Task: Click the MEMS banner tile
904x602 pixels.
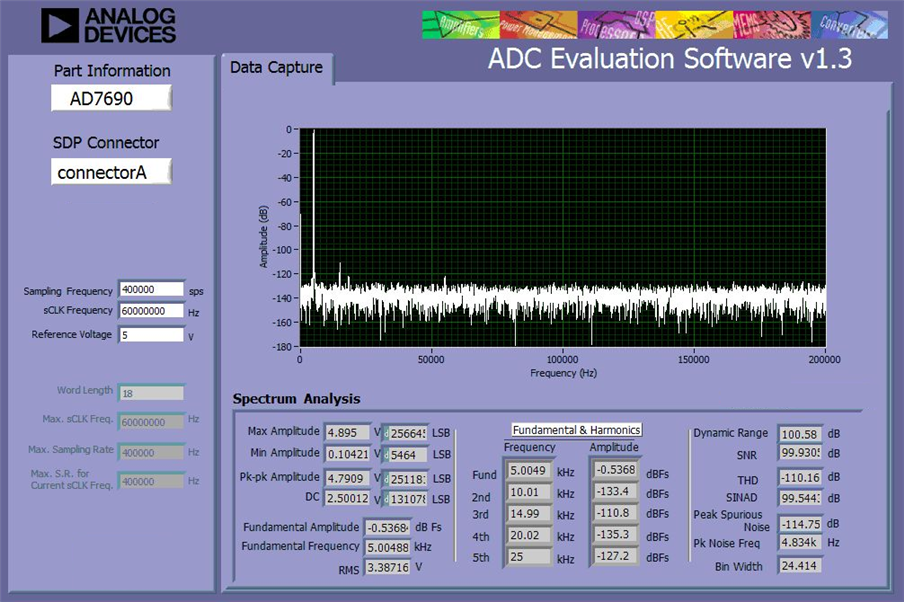Action: click(x=772, y=25)
